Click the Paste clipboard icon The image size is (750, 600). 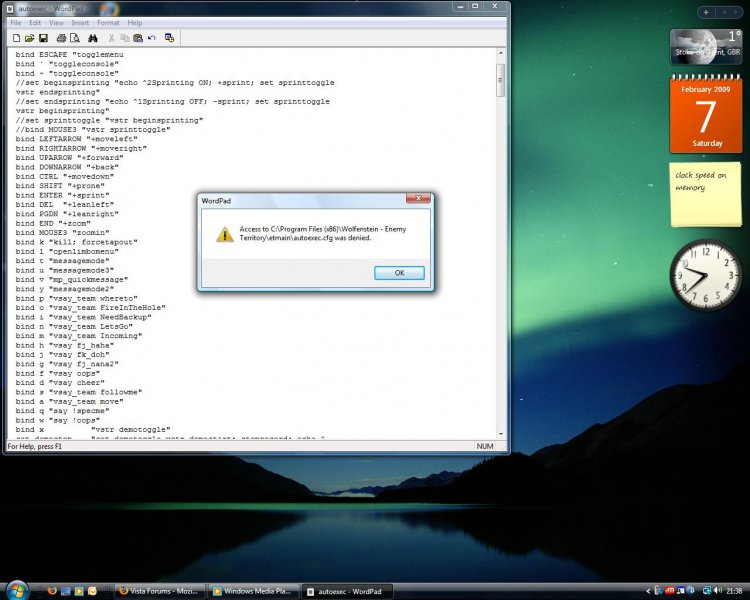coord(138,38)
